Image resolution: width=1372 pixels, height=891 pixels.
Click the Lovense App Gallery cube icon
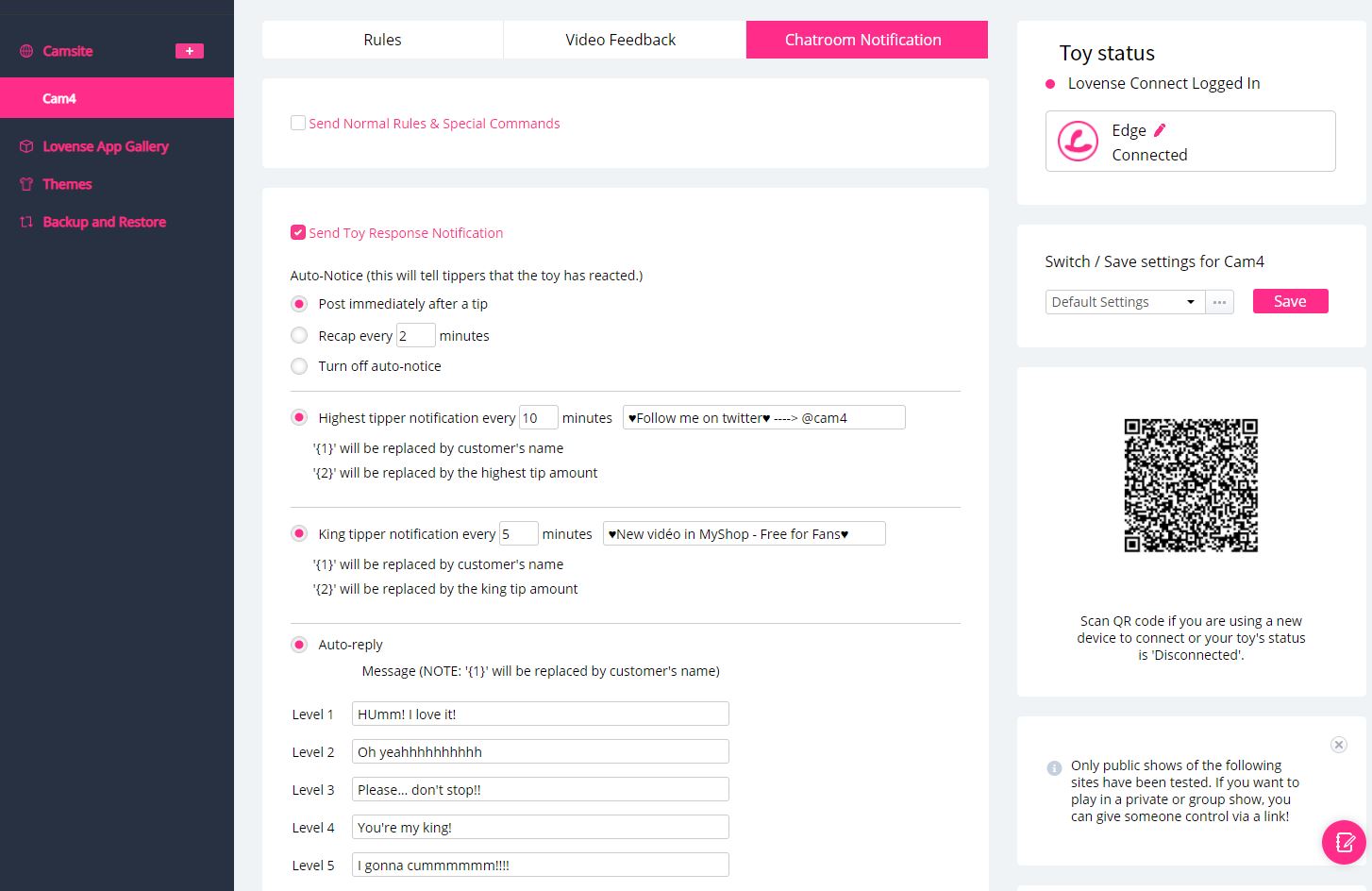[26, 146]
